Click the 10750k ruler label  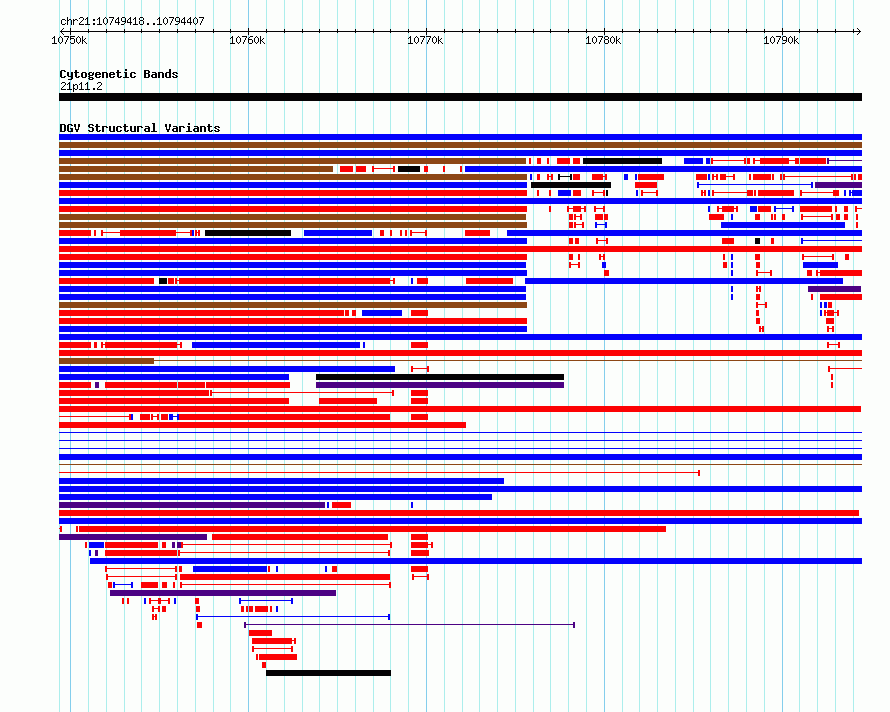coord(69,40)
